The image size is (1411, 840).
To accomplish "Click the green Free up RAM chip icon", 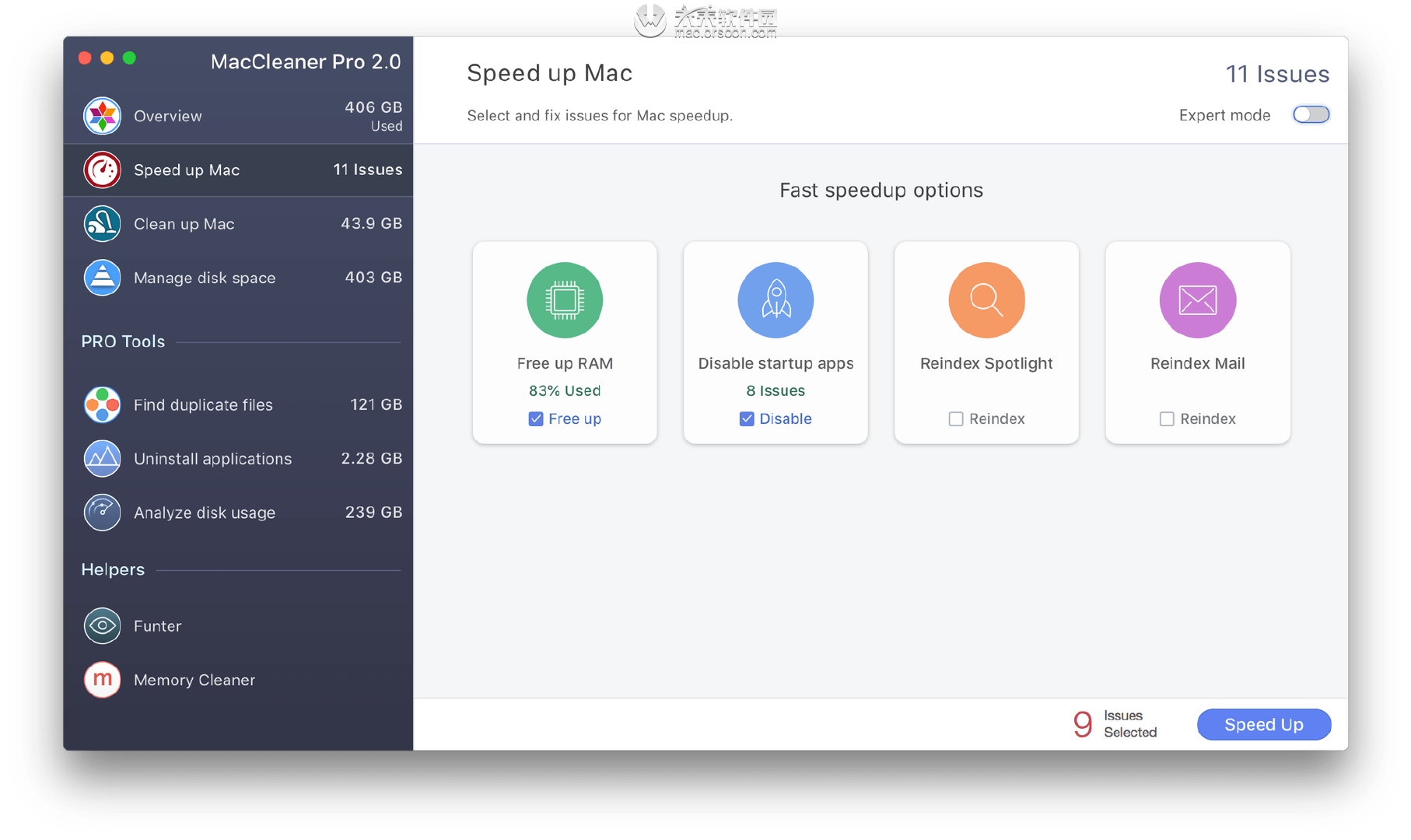I will tap(565, 300).
